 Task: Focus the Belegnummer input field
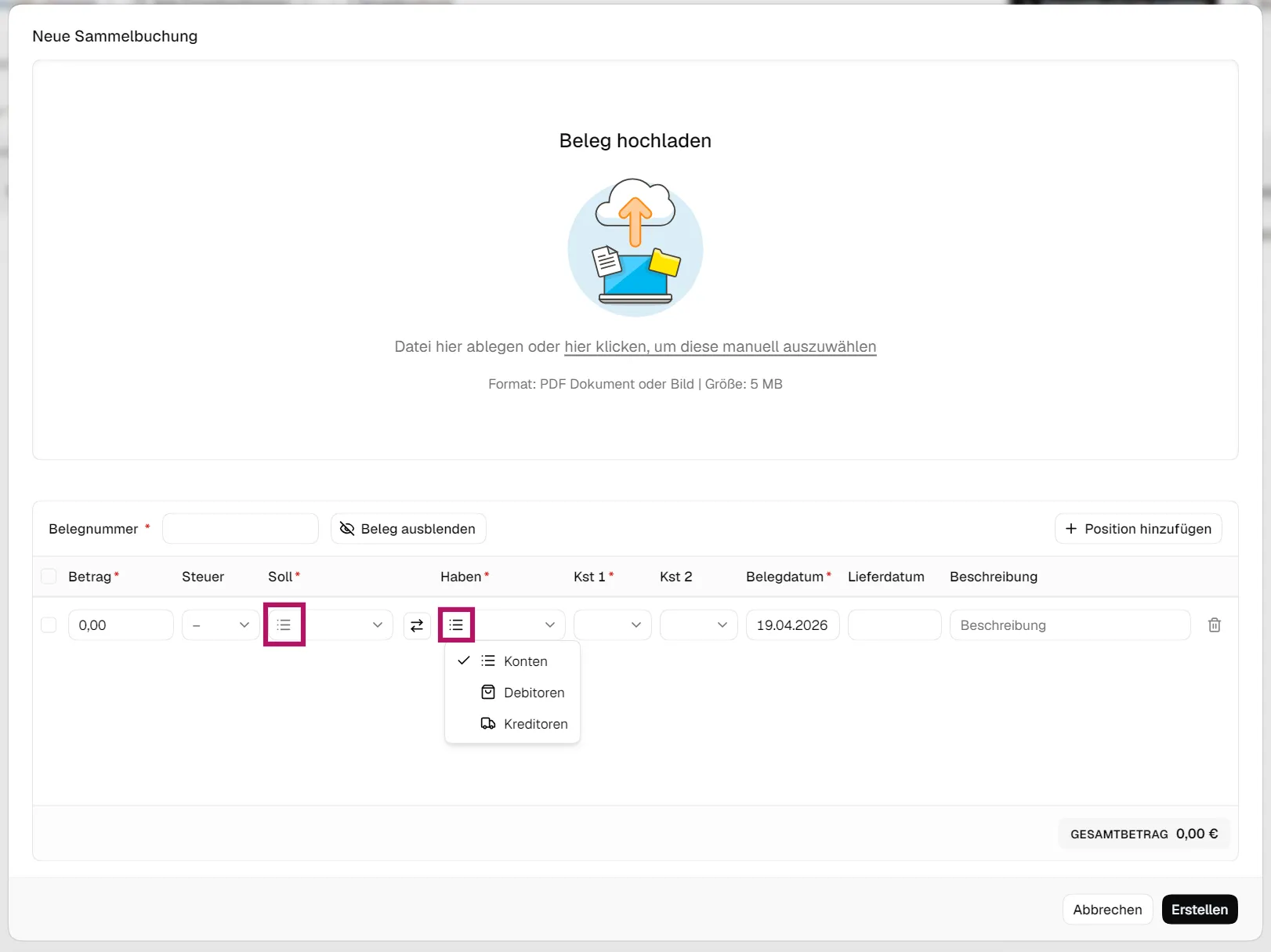[x=240, y=529]
